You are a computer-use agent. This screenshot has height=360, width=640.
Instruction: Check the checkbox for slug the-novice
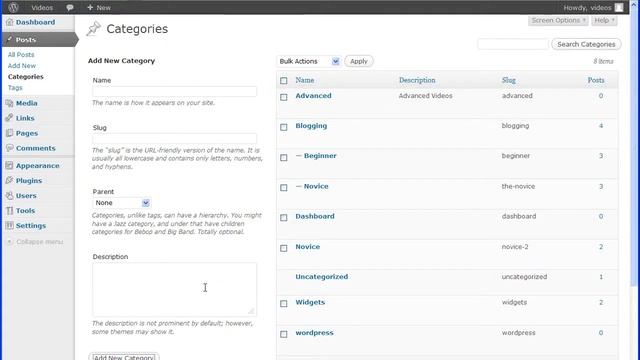(x=284, y=188)
